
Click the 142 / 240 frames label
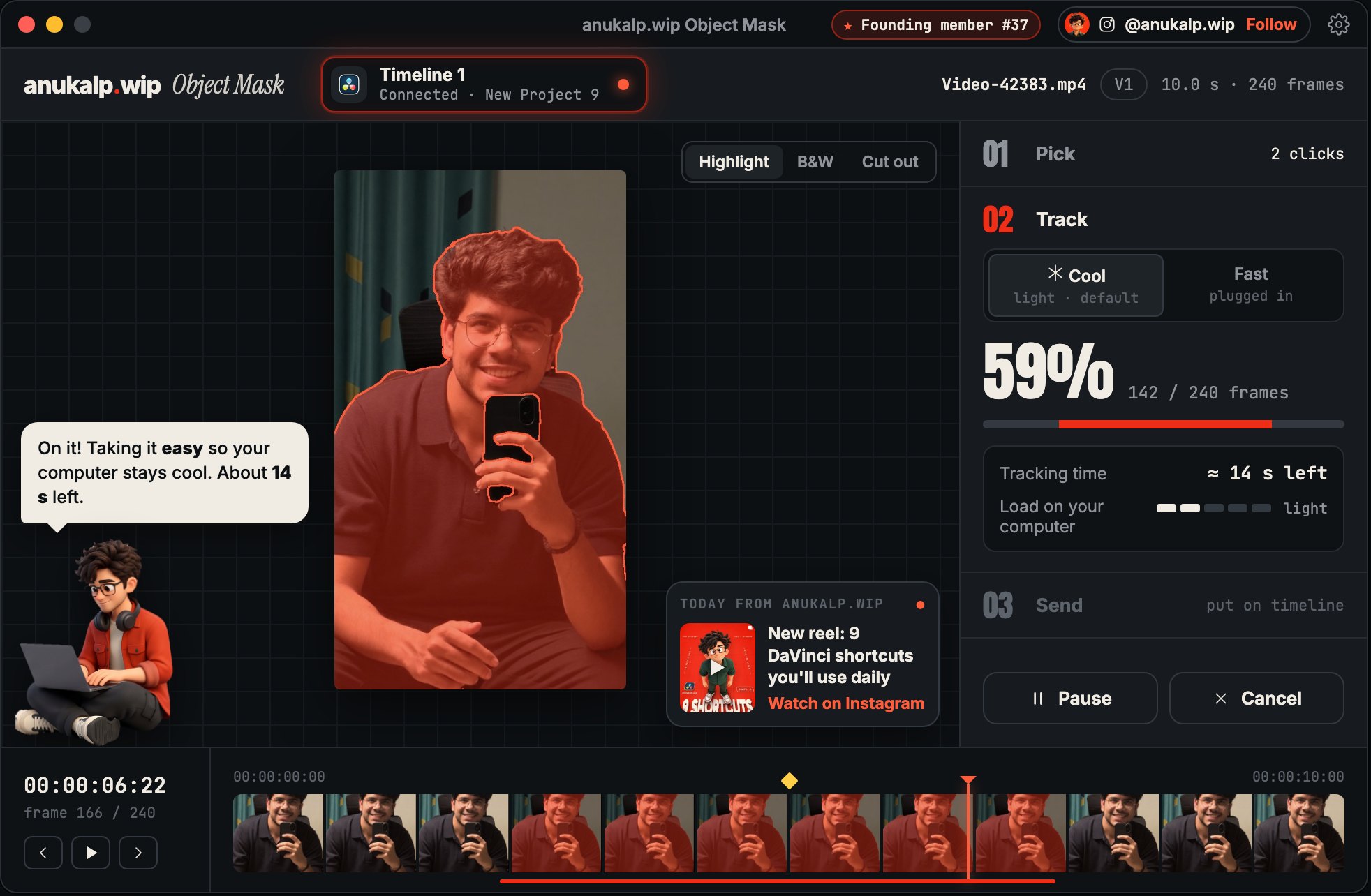[x=1208, y=393]
